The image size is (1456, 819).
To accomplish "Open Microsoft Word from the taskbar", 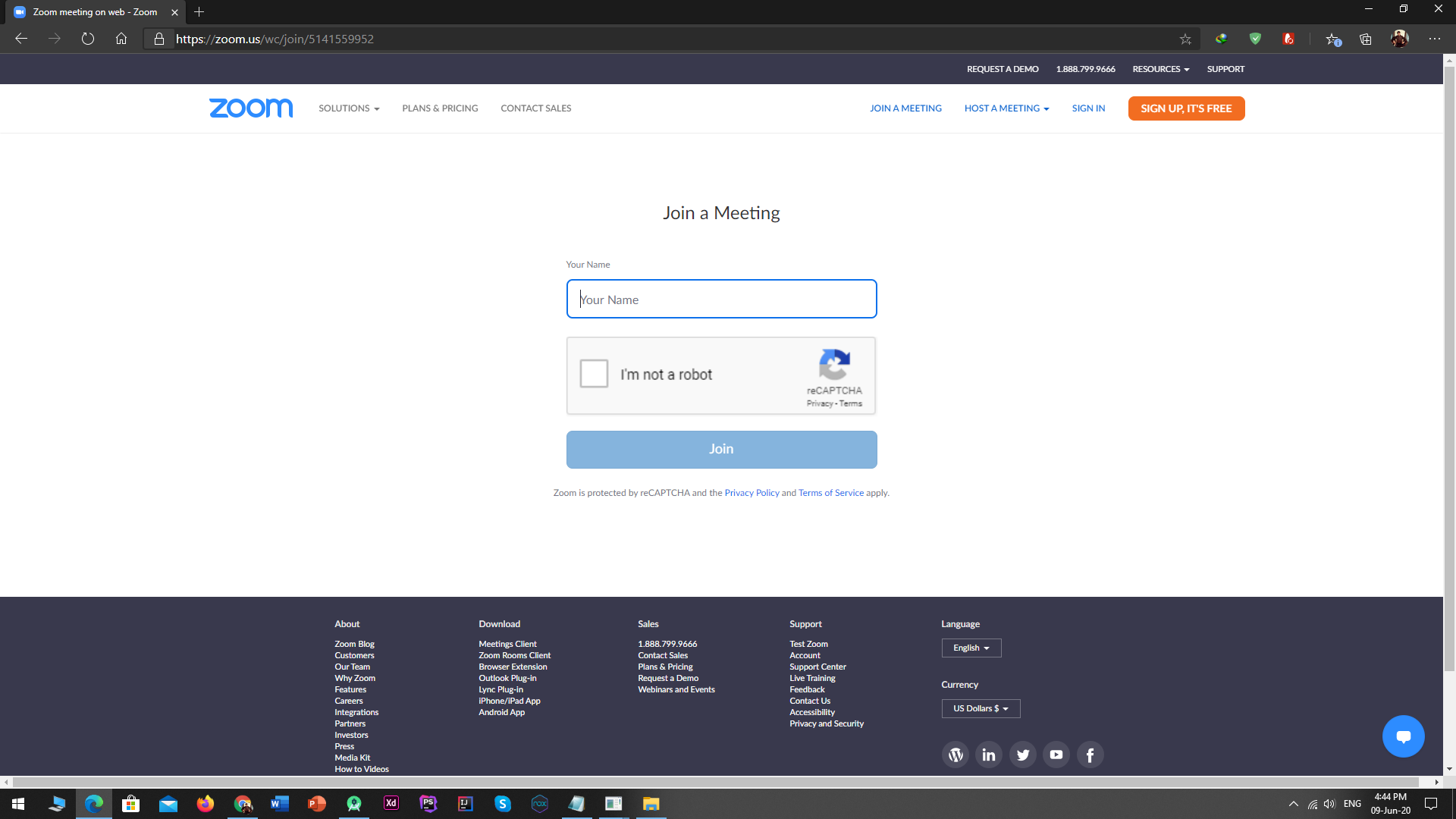I will [x=280, y=804].
